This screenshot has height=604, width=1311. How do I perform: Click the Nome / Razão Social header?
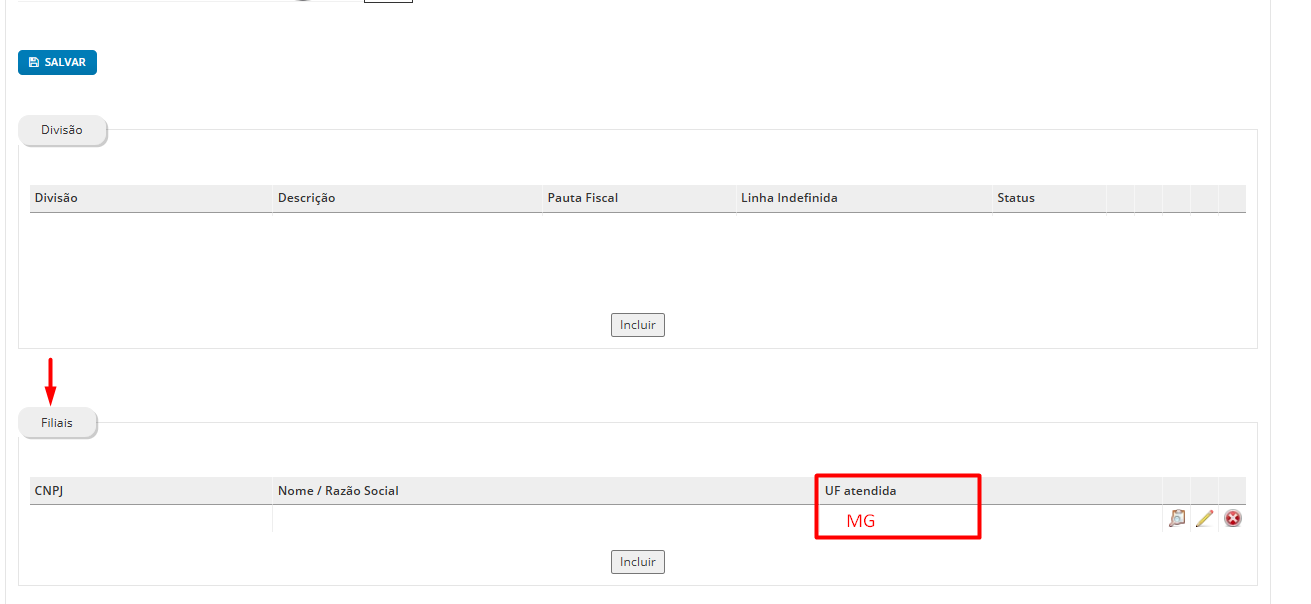click(x=338, y=491)
